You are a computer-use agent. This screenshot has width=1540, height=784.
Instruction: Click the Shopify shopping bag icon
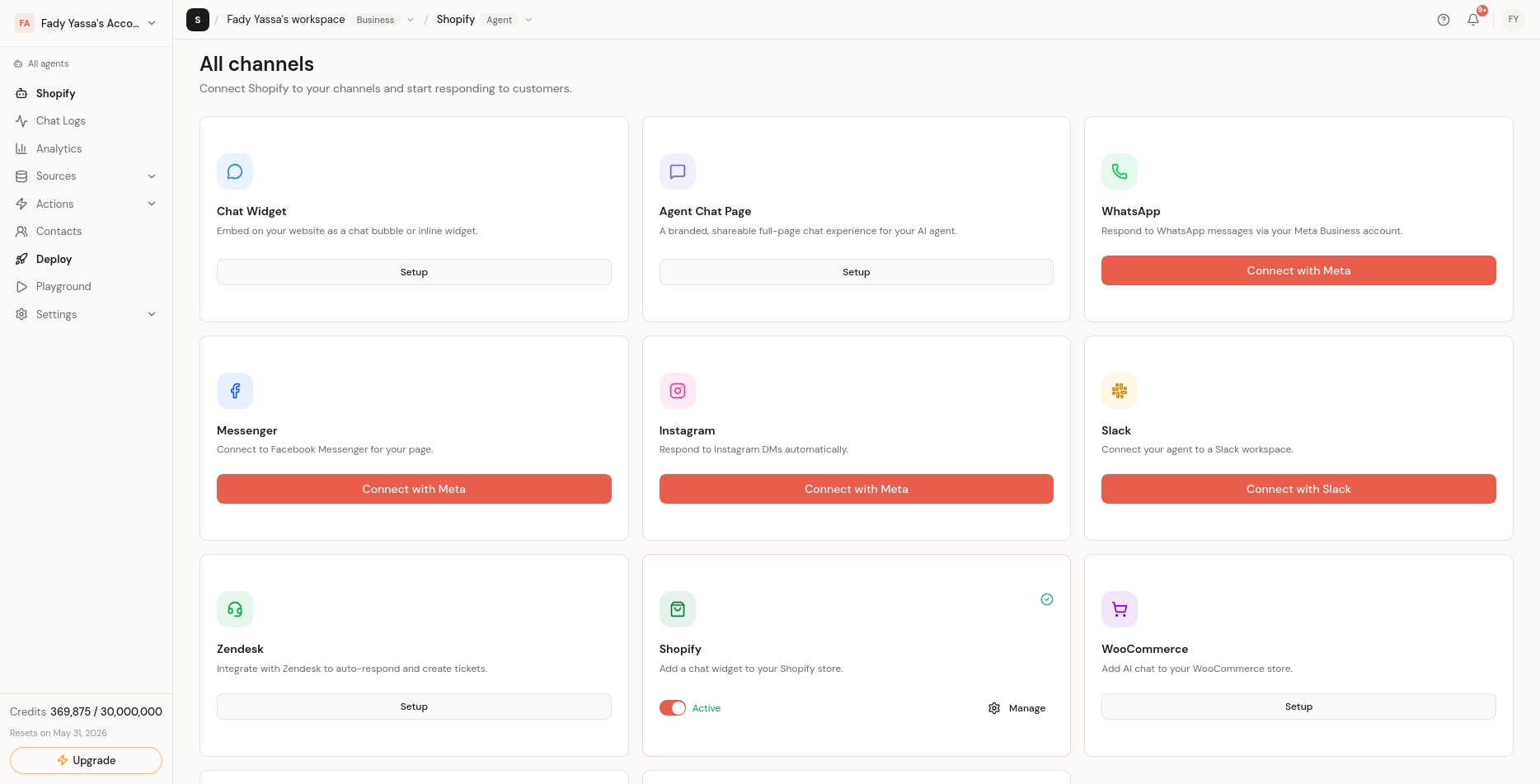678,609
